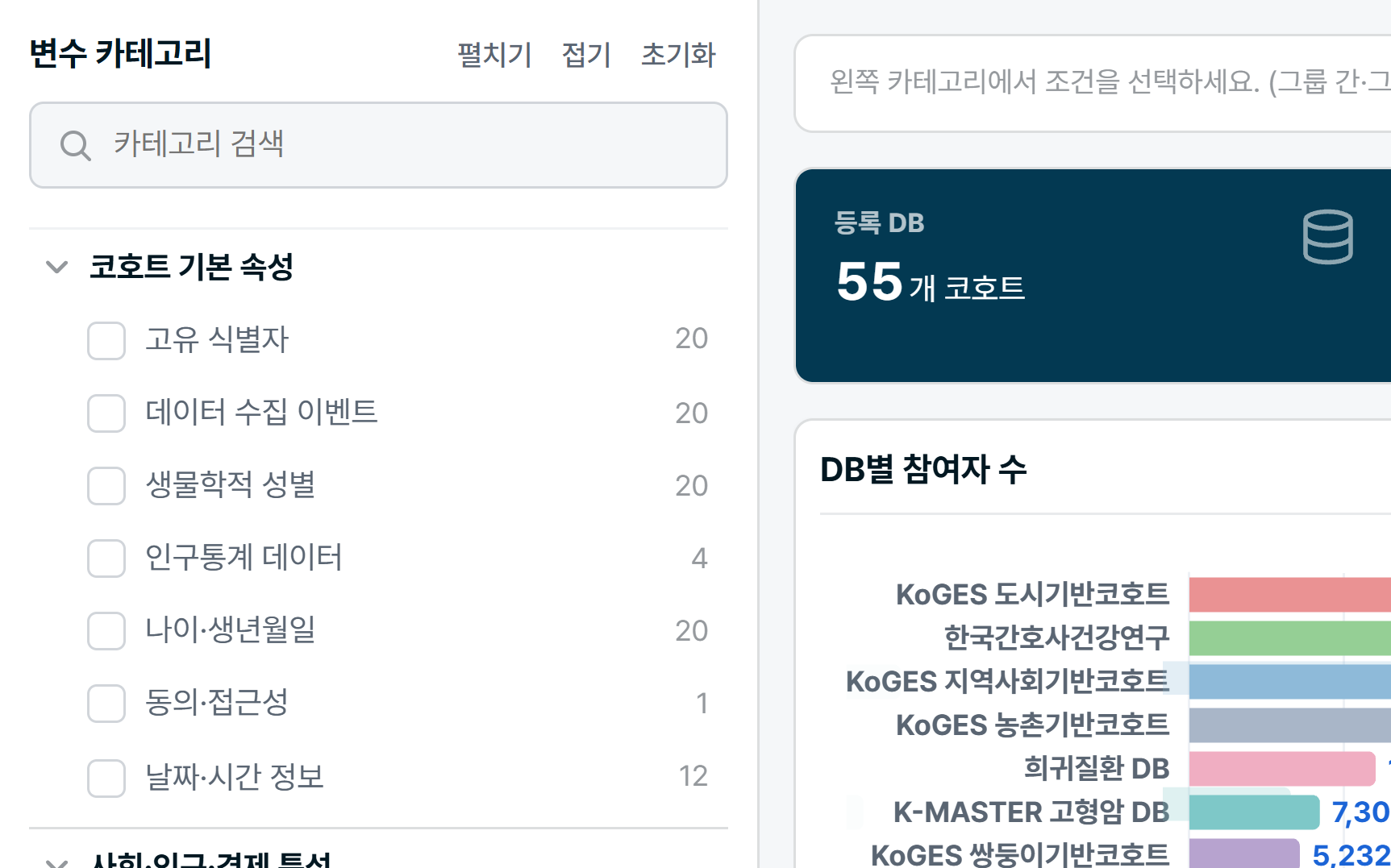The image size is (1391, 868).
Task: Click the red KoGES 도시기반코호트 bar
Action: coord(1290,595)
